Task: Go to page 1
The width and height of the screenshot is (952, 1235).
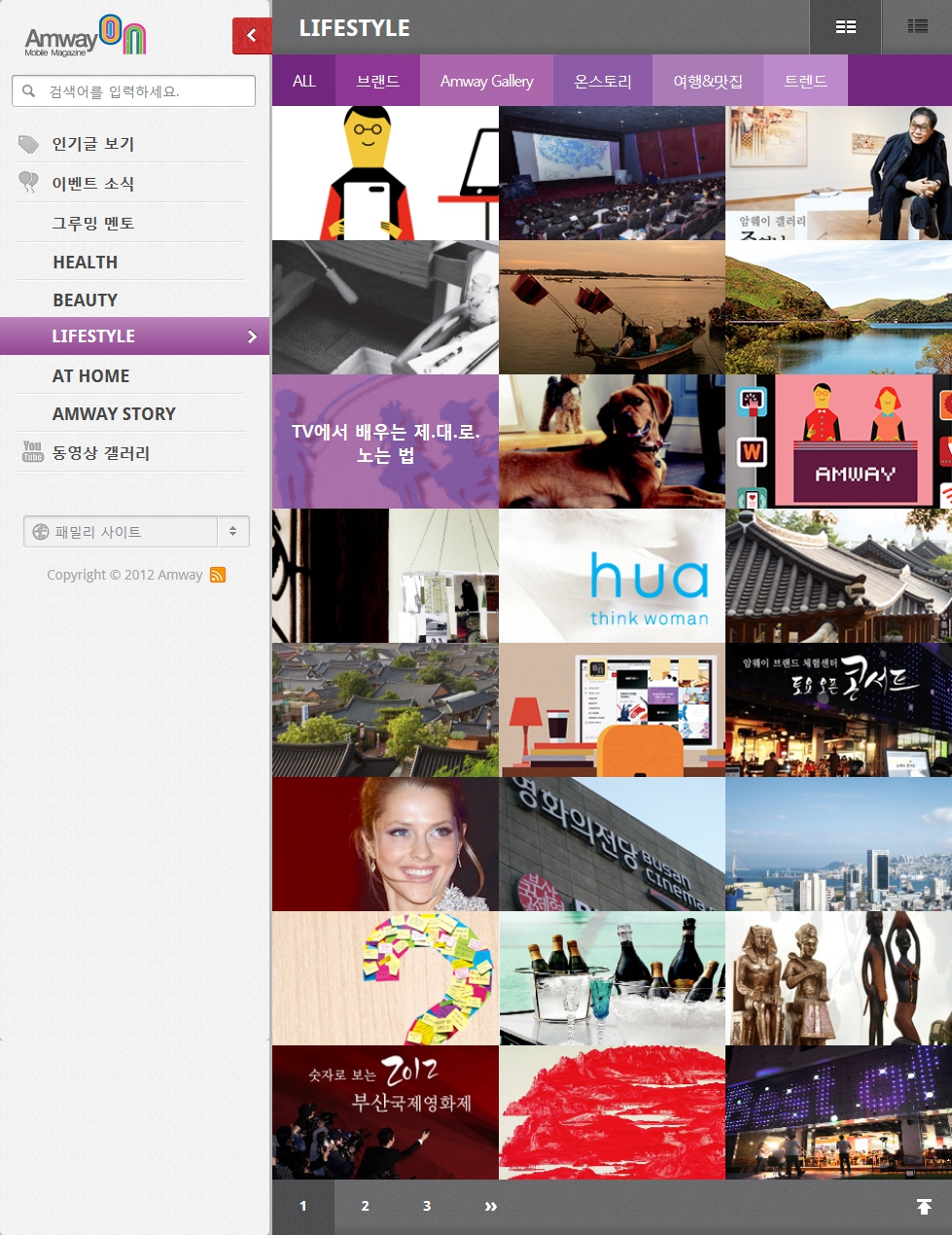Action: pyautogui.click(x=303, y=1207)
